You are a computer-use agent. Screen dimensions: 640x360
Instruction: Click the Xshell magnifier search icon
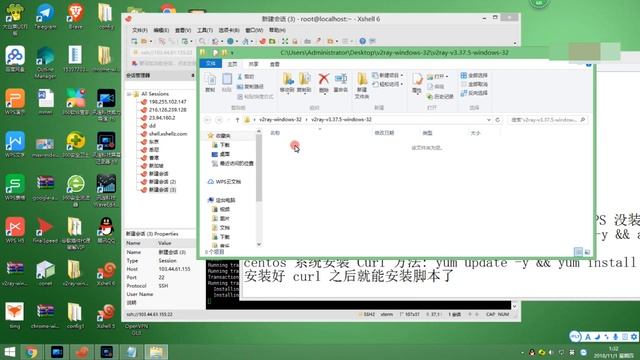[202, 41]
